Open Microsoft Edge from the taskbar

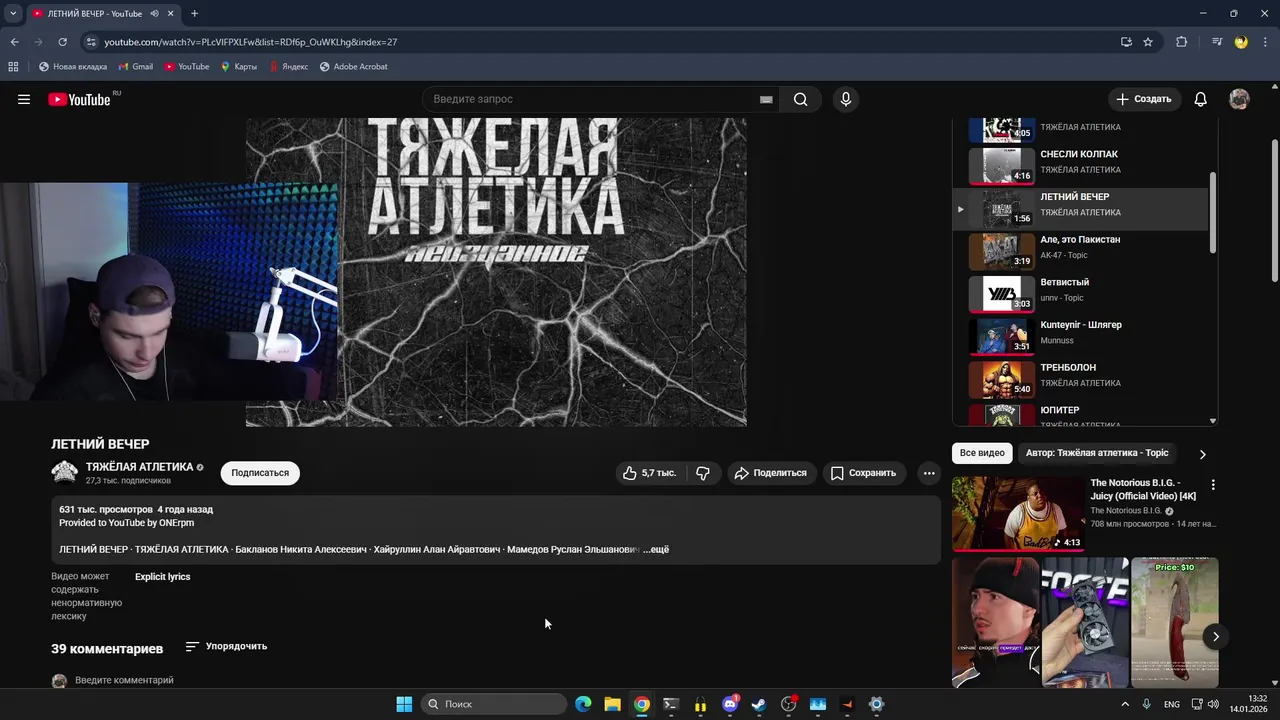click(583, 704)
